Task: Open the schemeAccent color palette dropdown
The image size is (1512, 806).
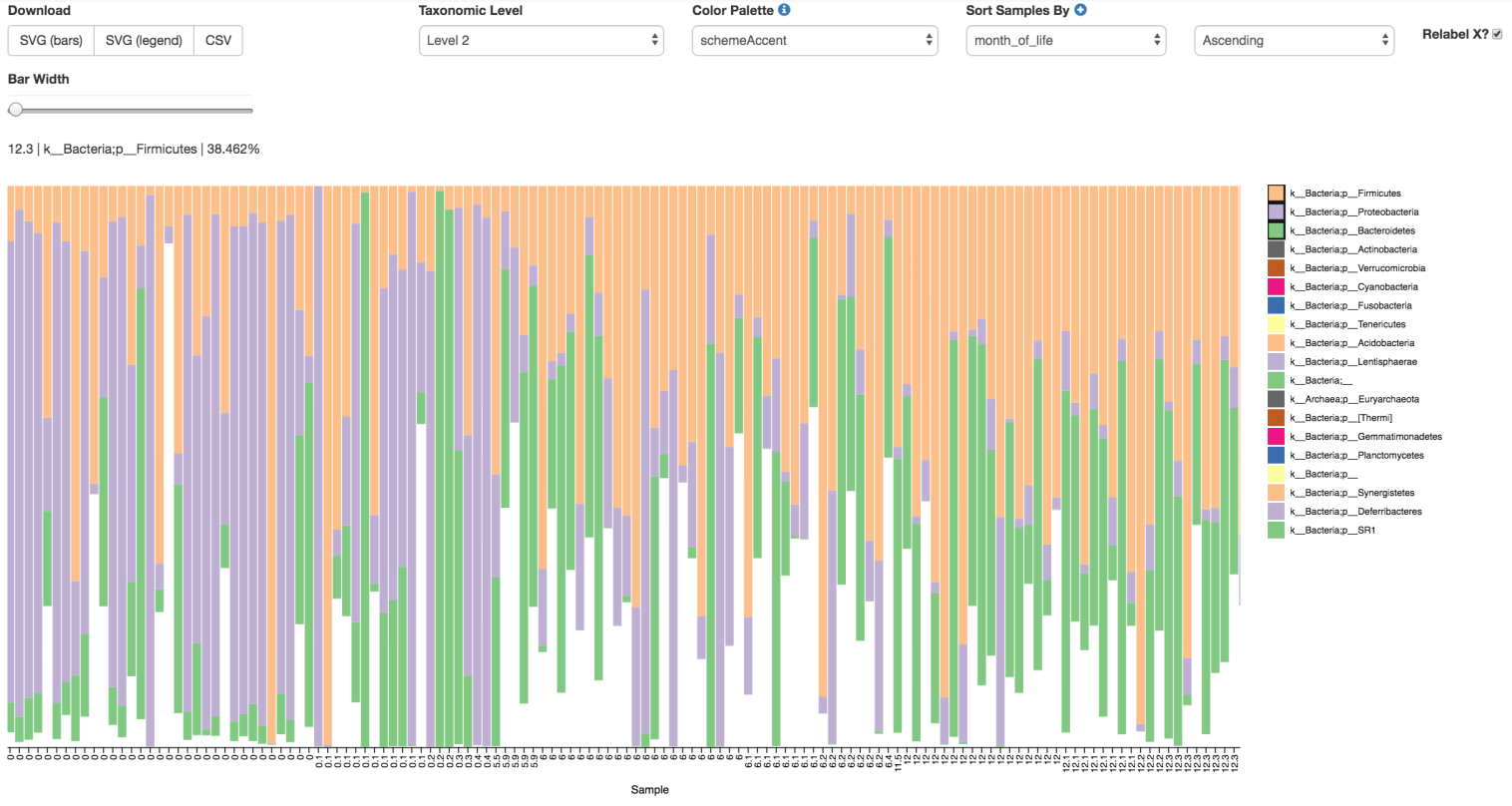Action: coord(815,41)
